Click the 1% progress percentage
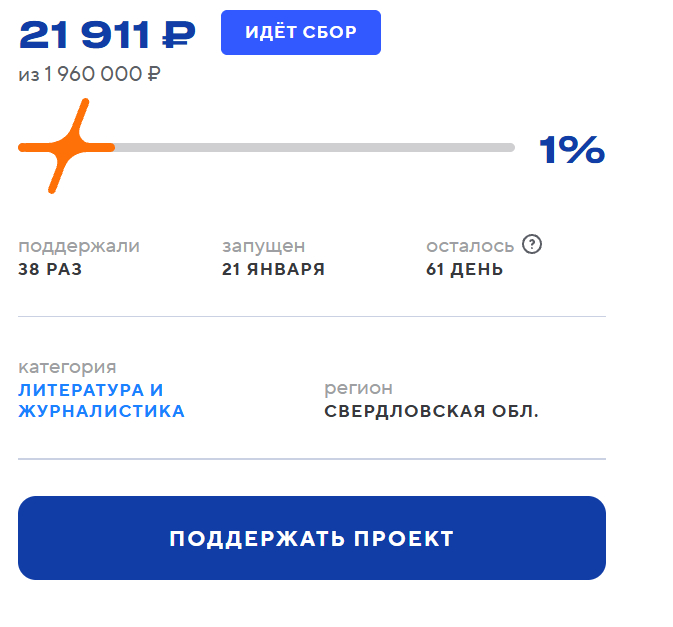 572,150
